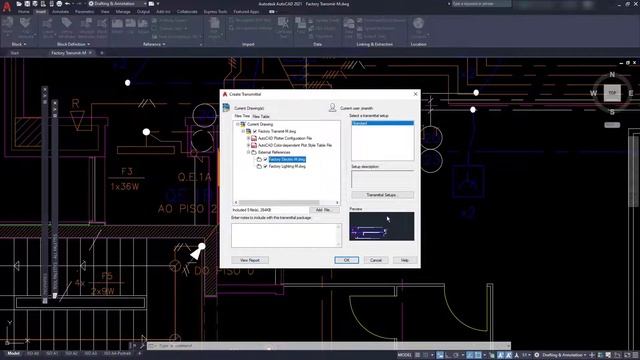Toggle ortho mode L-shaped icon in status bar

[x=448, y=355]
